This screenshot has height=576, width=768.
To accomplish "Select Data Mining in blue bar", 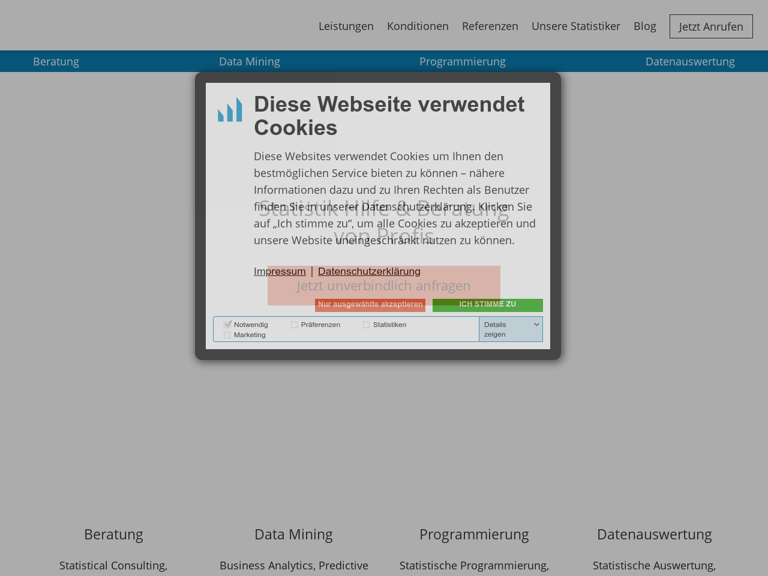I will tap(250, 61).
